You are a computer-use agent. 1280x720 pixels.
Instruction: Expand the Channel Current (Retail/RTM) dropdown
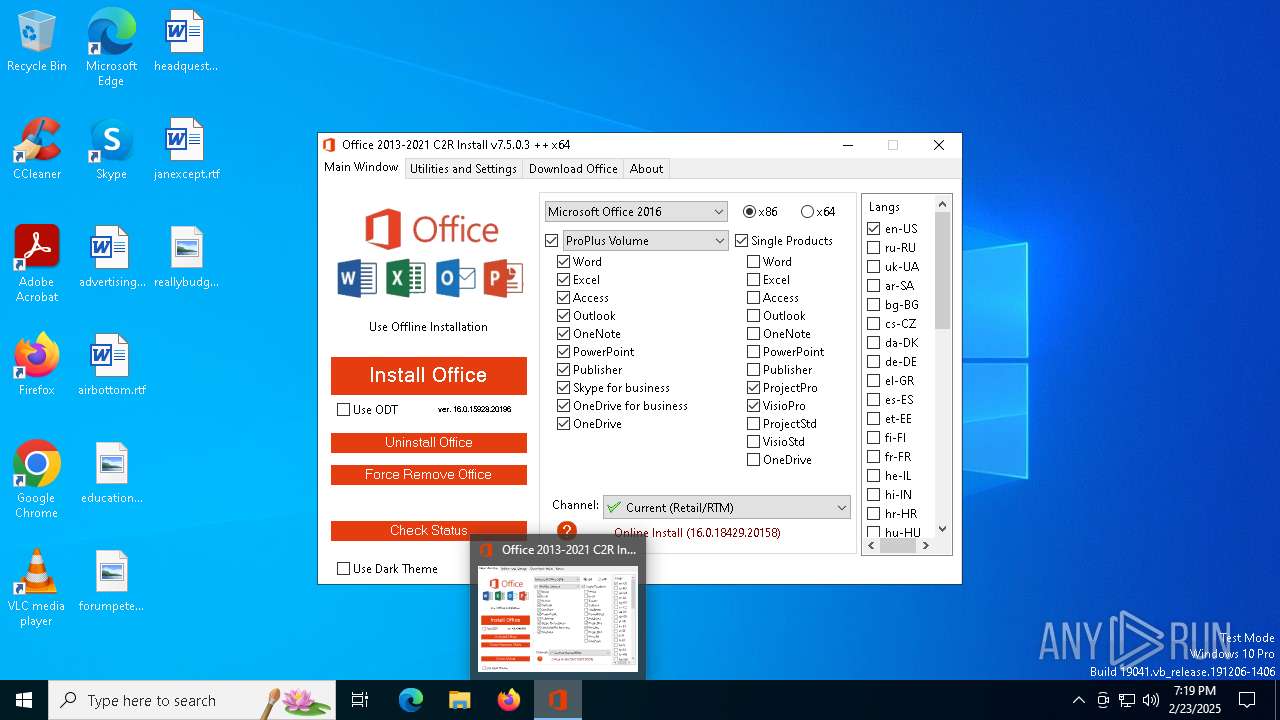coord(727,508)
